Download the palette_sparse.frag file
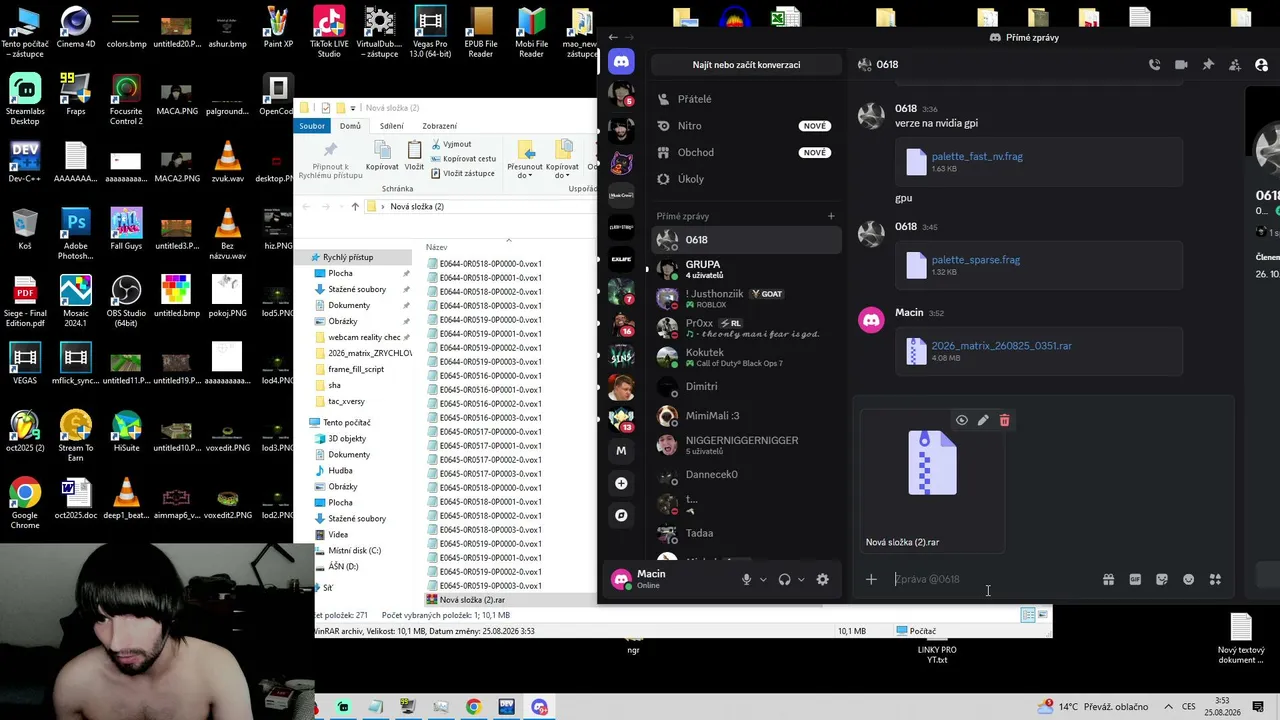Image resolution: width=1280 pixels, height=720 pixels. click(976, 260)
